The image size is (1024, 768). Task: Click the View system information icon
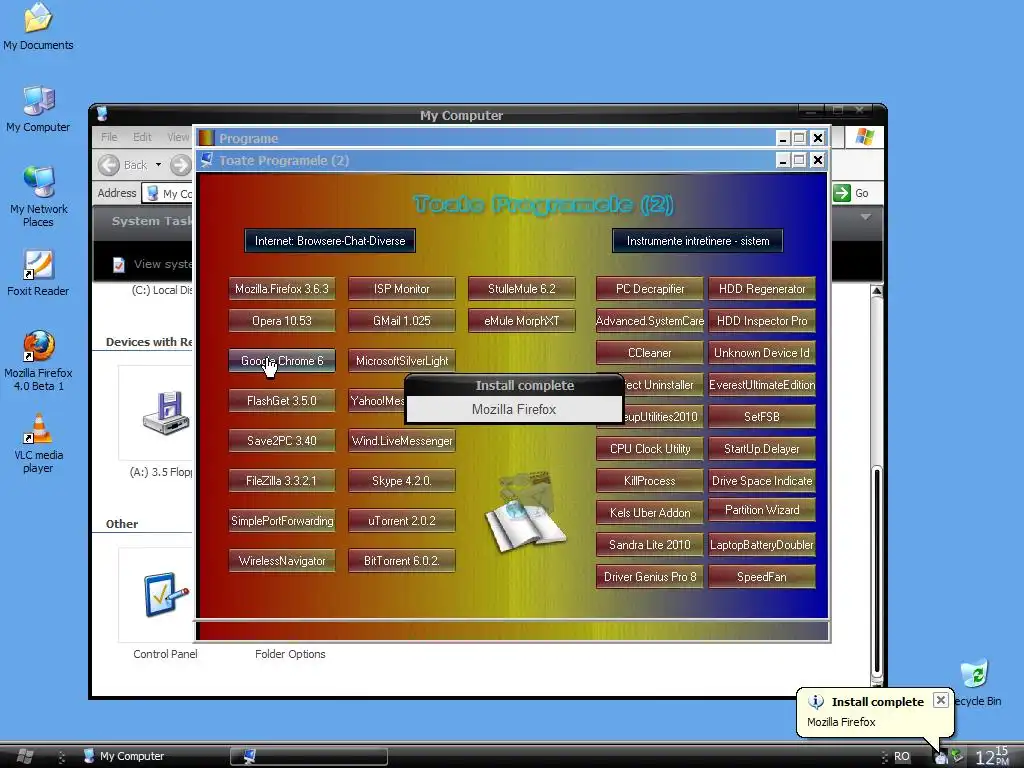pyautogui.click(x=119, y=264)
